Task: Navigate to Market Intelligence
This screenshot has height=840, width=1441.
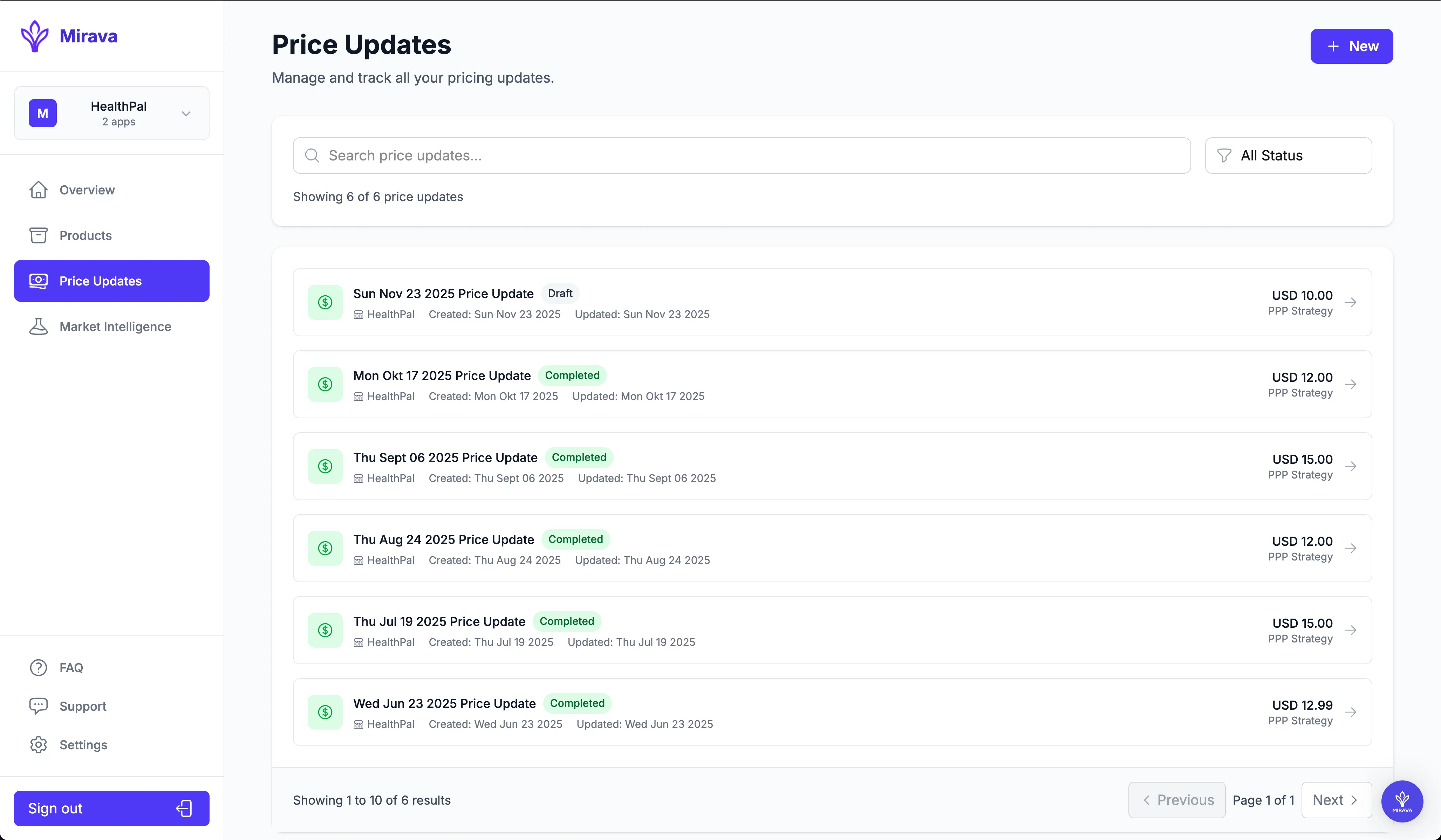Action: (116, 326)
